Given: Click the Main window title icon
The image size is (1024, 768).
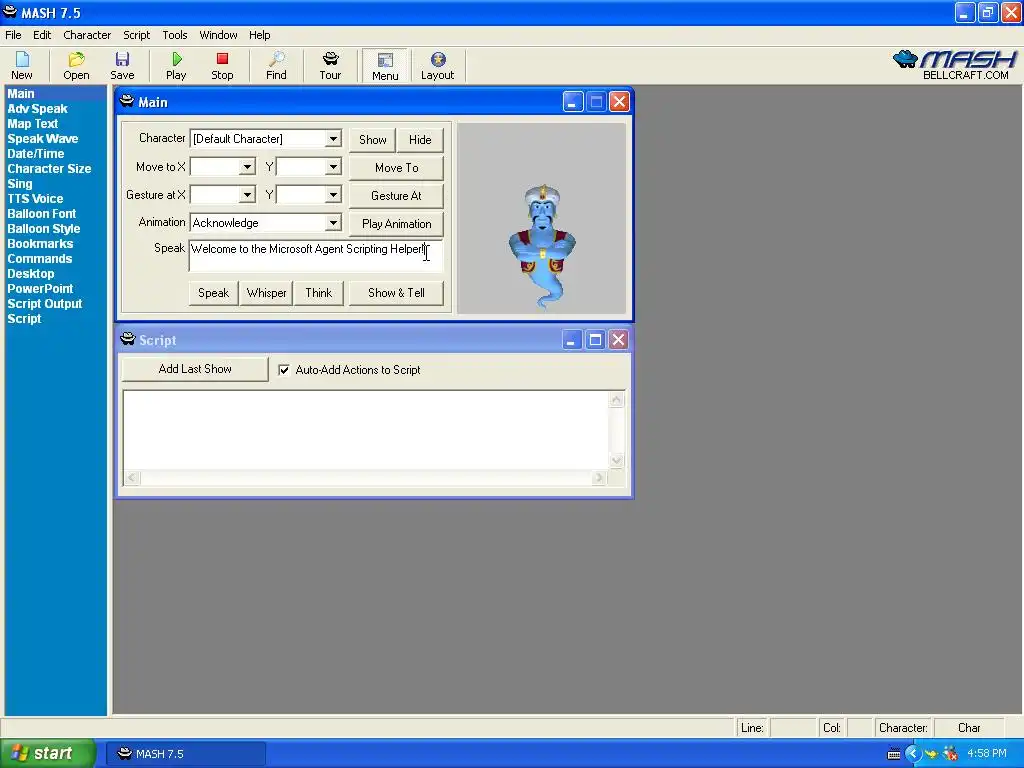Looking at the screenshot, I should 127,101.
